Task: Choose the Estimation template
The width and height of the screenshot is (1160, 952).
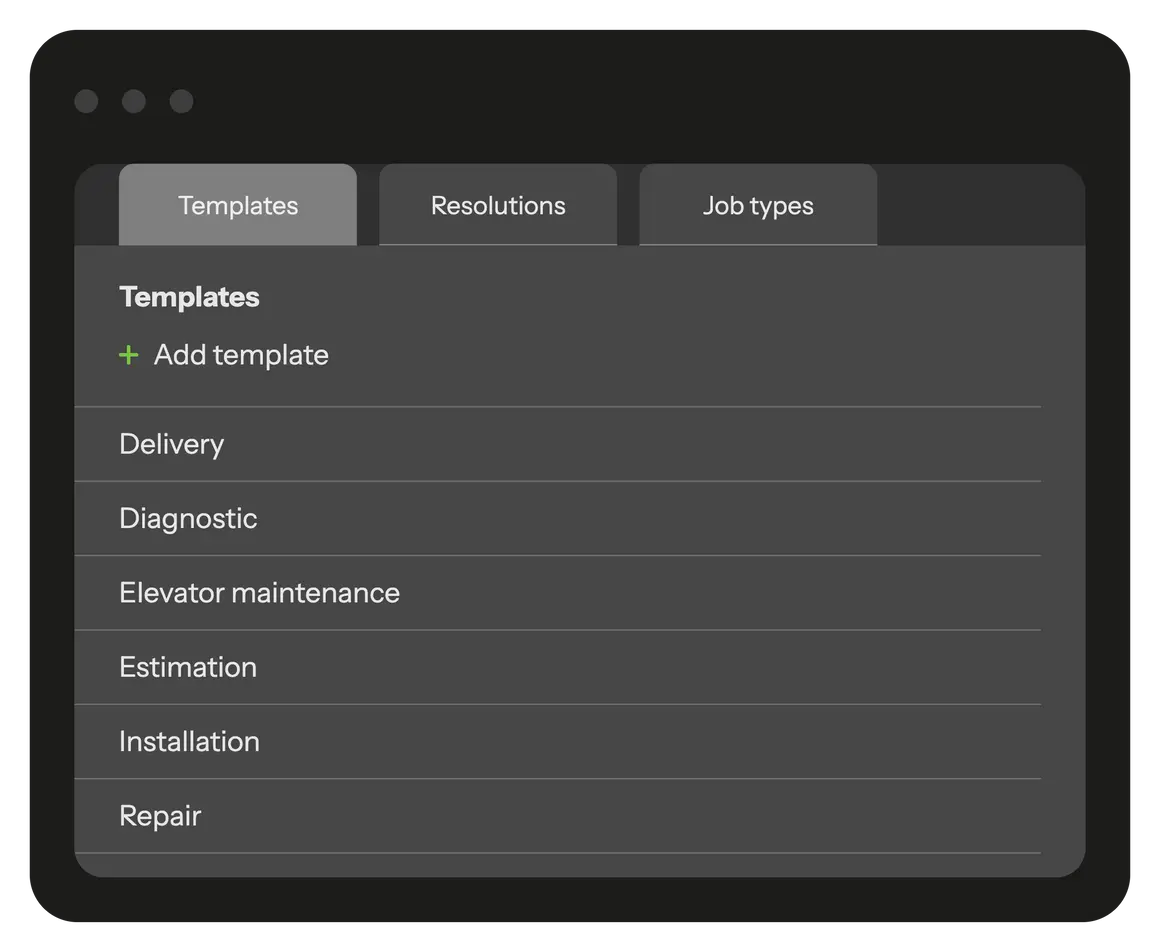Action: point(188,667)
